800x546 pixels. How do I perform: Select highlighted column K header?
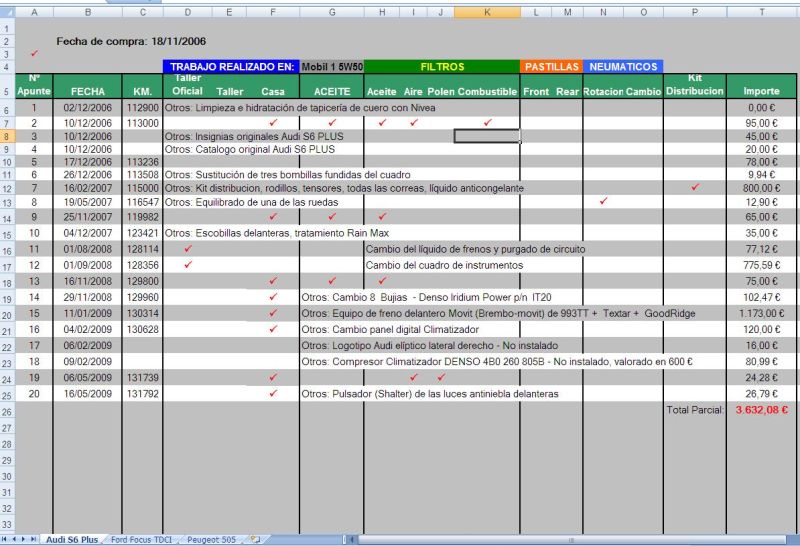pos(487,12)
